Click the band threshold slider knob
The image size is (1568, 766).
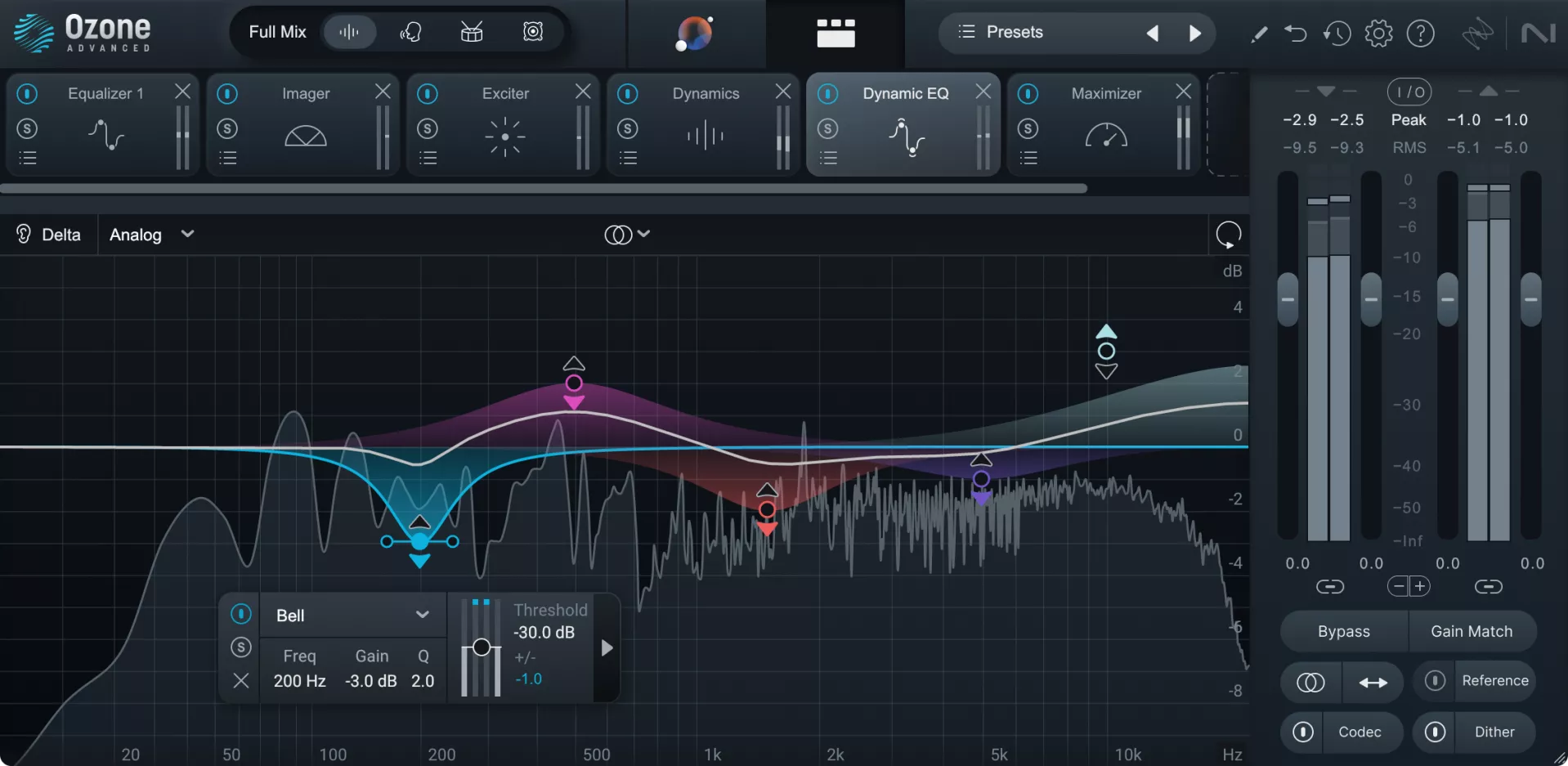tap(482, 647)
